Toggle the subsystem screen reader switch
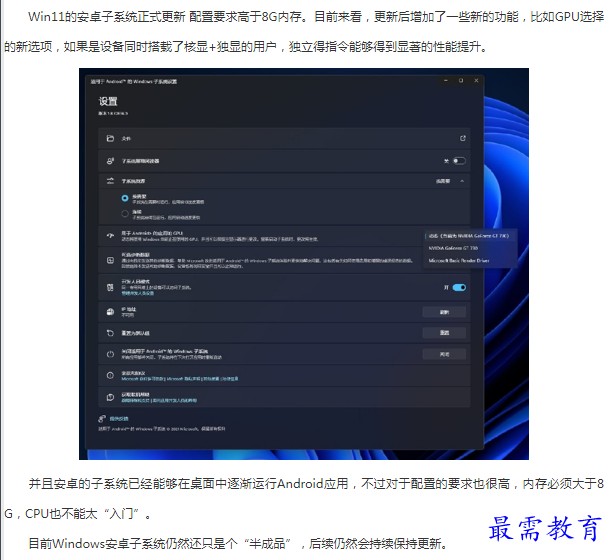 (459, 161)
